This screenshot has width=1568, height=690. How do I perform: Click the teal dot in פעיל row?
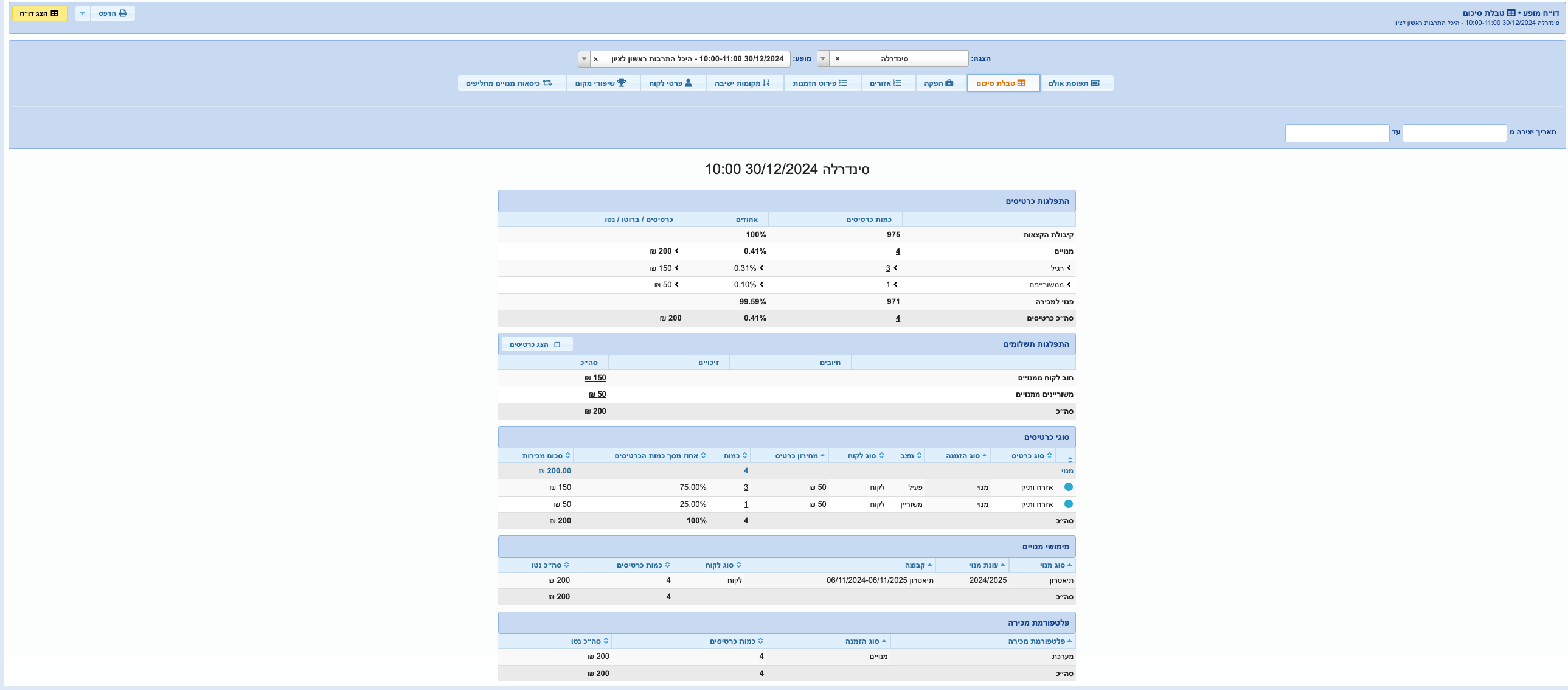coord(1068,487)
